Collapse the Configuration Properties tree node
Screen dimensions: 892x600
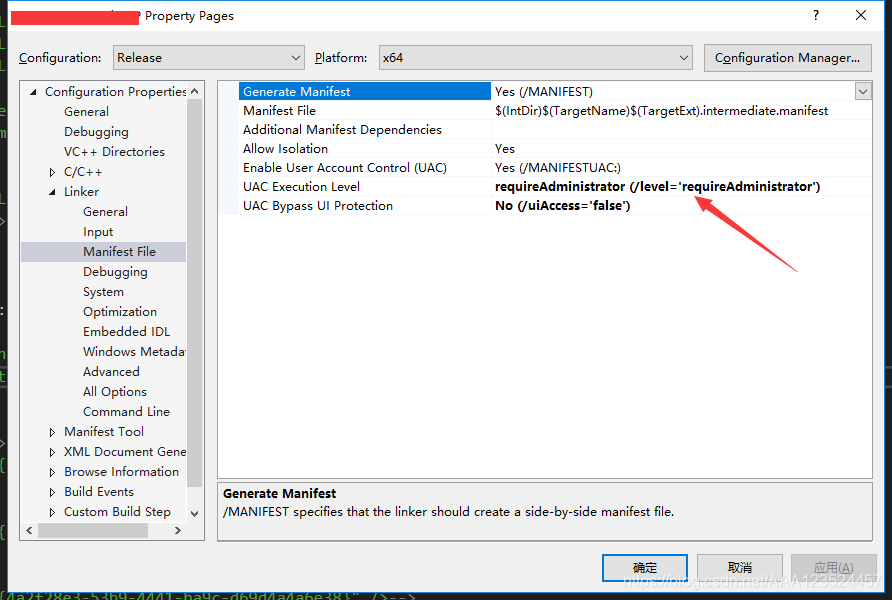pyautogui.click(x=33, y=92)
